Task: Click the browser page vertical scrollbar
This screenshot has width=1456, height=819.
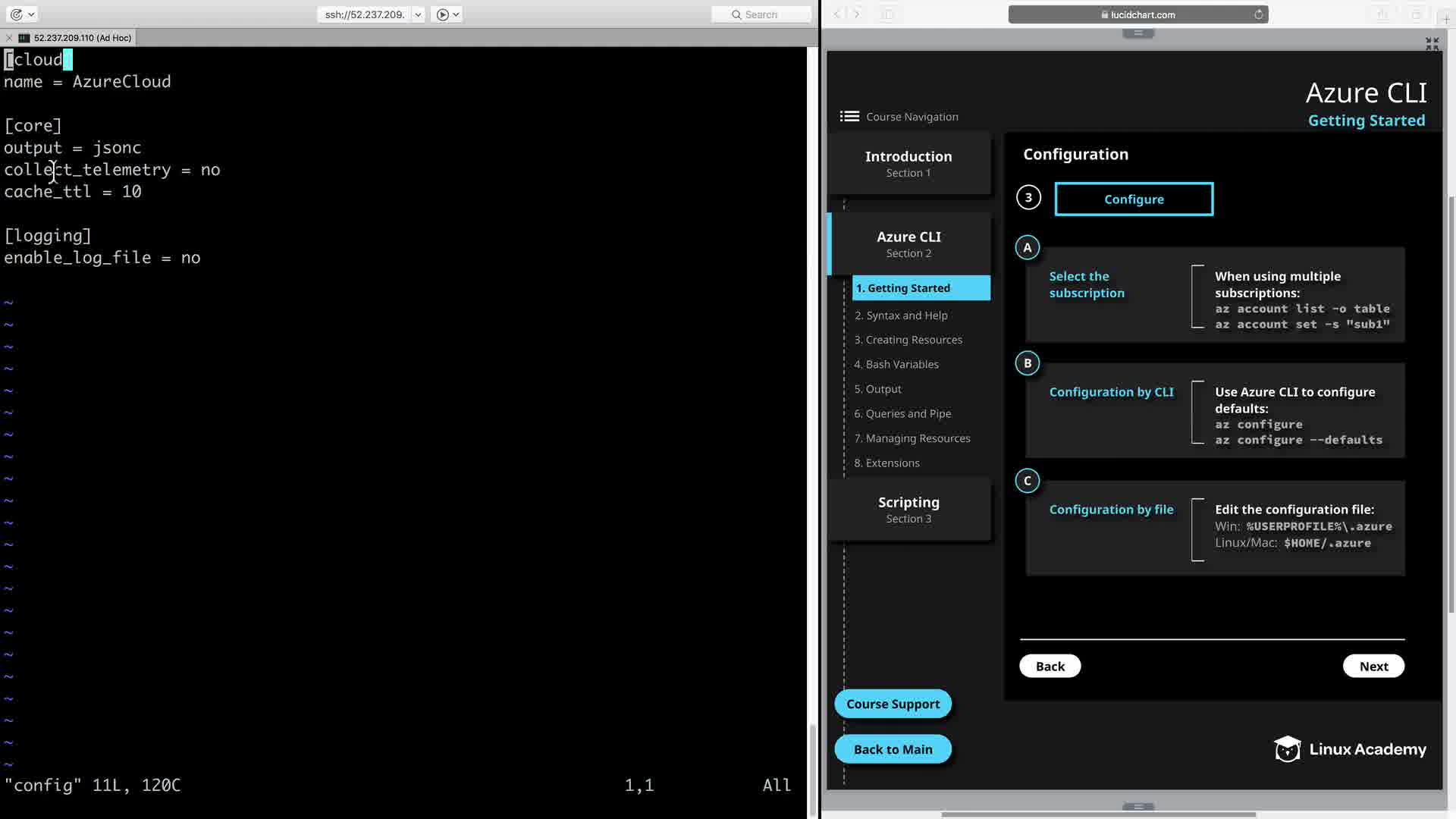Action: click(1451, 402)
